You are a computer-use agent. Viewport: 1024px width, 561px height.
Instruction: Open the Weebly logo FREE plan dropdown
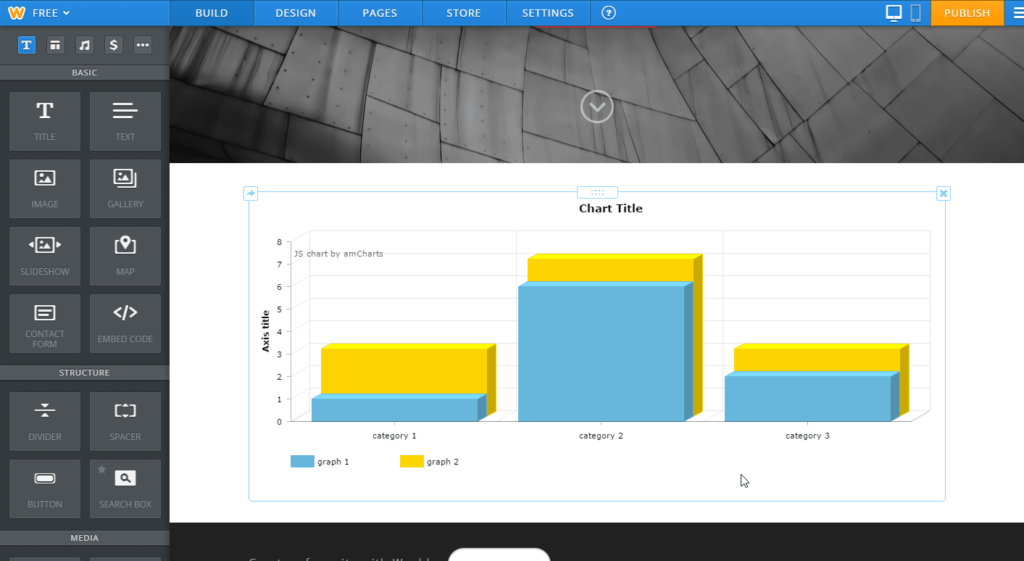click(39, 12)
